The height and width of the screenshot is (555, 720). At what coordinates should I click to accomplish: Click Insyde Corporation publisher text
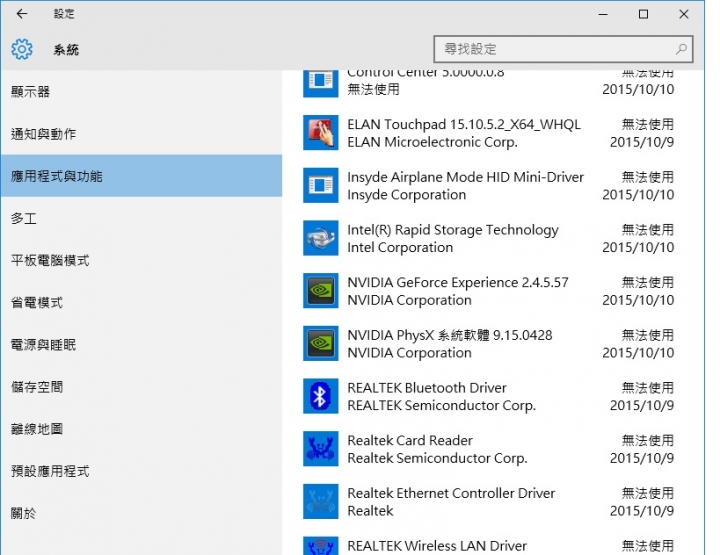pos(407,195)
